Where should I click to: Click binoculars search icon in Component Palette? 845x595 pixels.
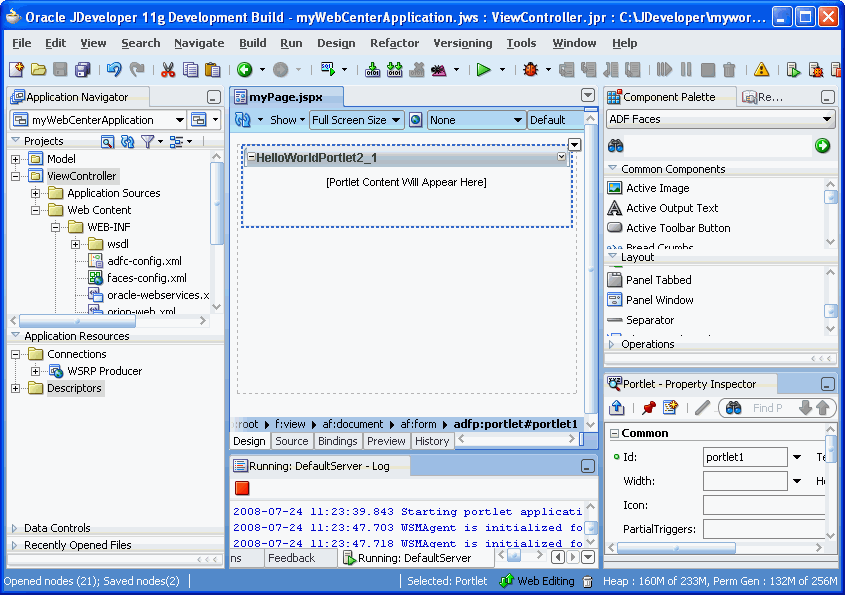click(x=615, y=146)
